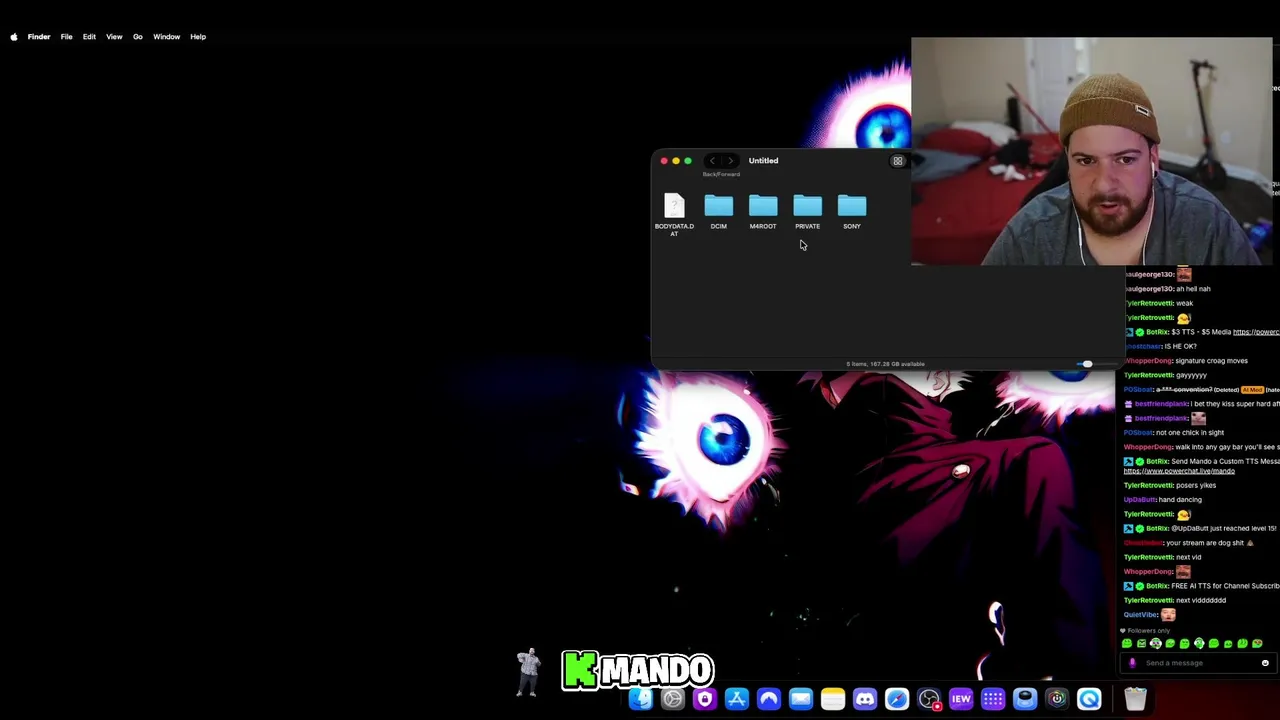Open NordVPN from the dock
The image size is (1280, 720).
pos(769,699)
